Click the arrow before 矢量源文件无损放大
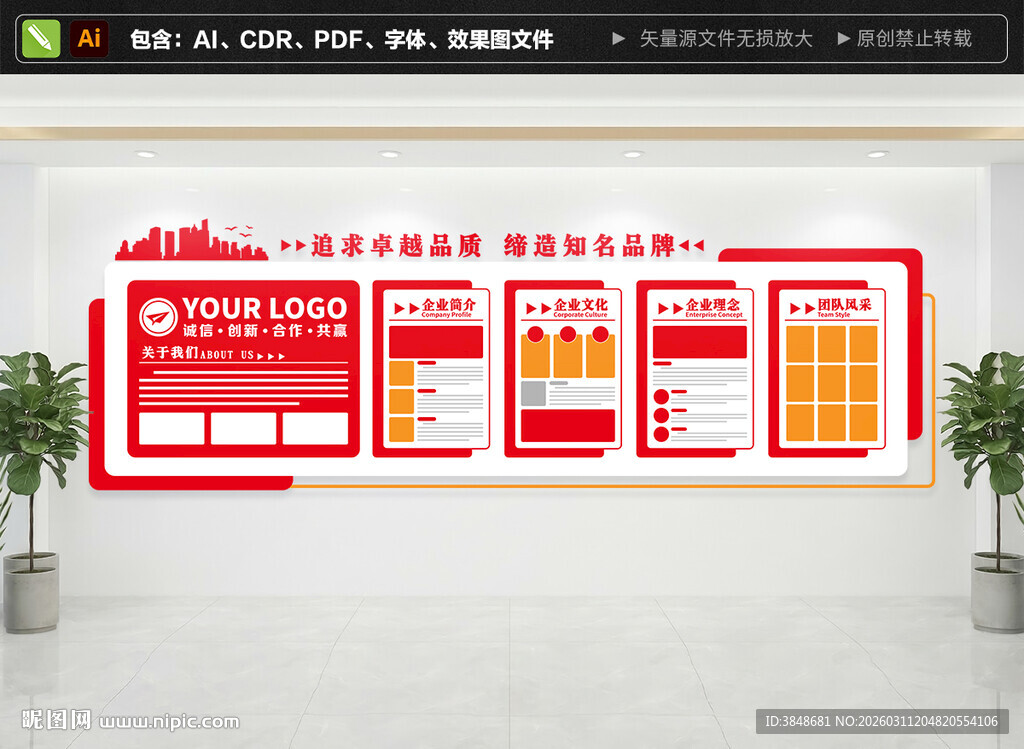This screenshot has height=749, width=1024. 618,39
